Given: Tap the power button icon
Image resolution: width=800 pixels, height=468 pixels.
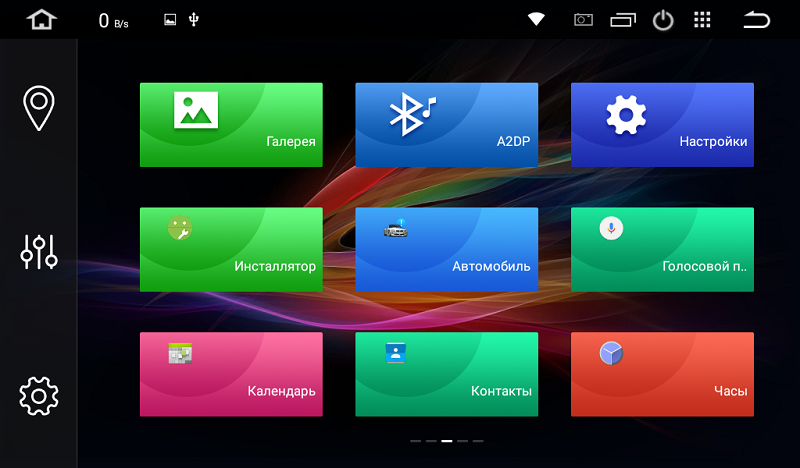Looking at the screenshot, I should (663, 20).
